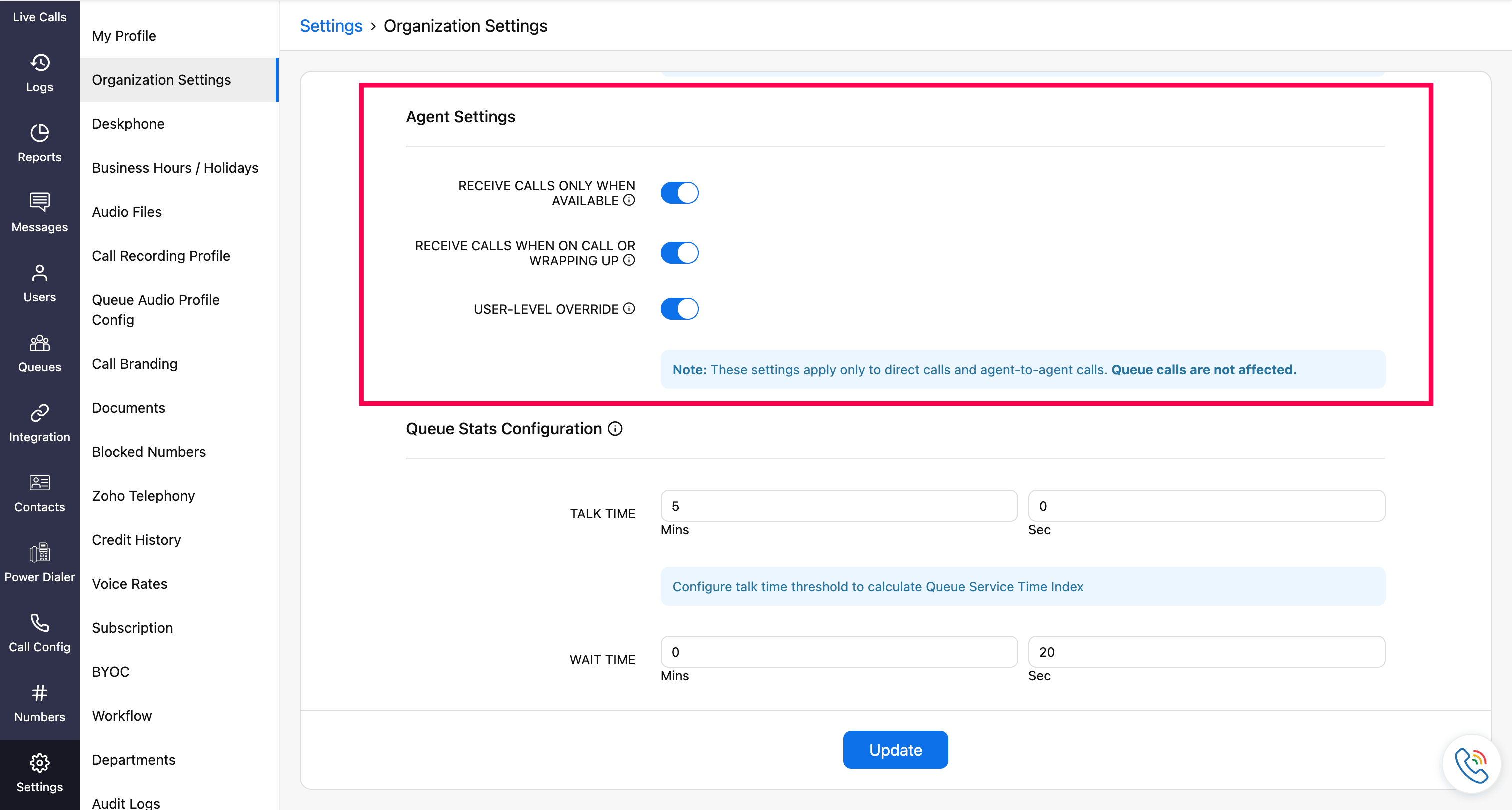Open the Logs history icon
1512x810 pixels.
40,63
